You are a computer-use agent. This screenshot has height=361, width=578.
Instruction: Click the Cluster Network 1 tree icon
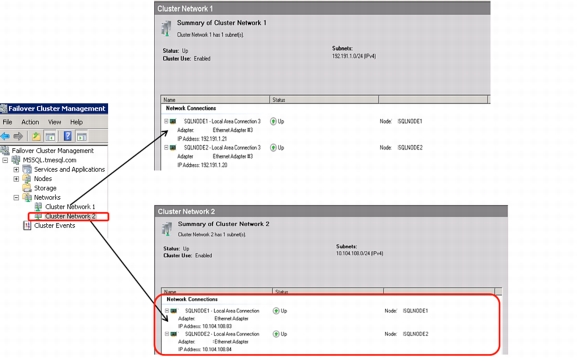(x=38, y=206)
